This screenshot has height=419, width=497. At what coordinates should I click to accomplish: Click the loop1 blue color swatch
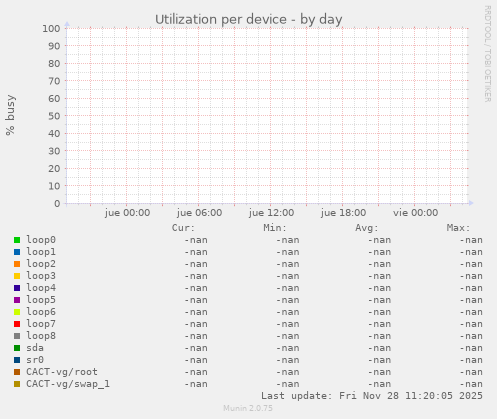[17, 252]
